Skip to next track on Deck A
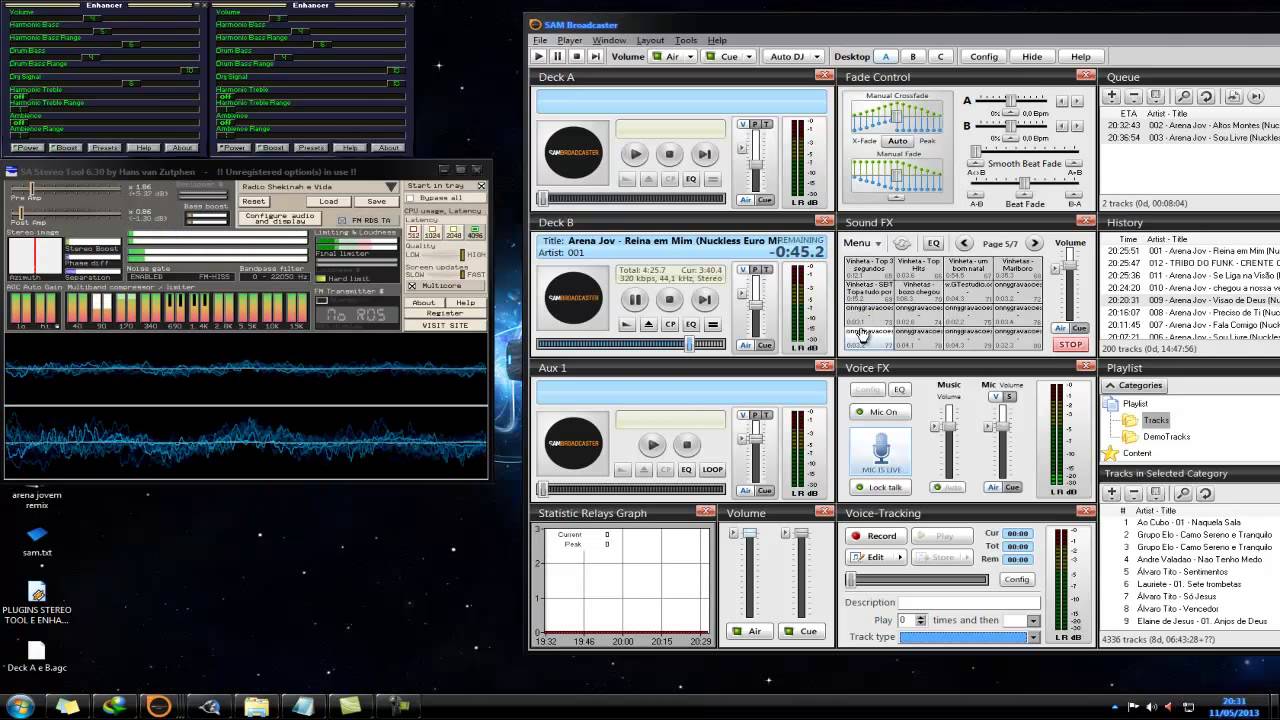1280x720 pixels. [x=705, y=154]
